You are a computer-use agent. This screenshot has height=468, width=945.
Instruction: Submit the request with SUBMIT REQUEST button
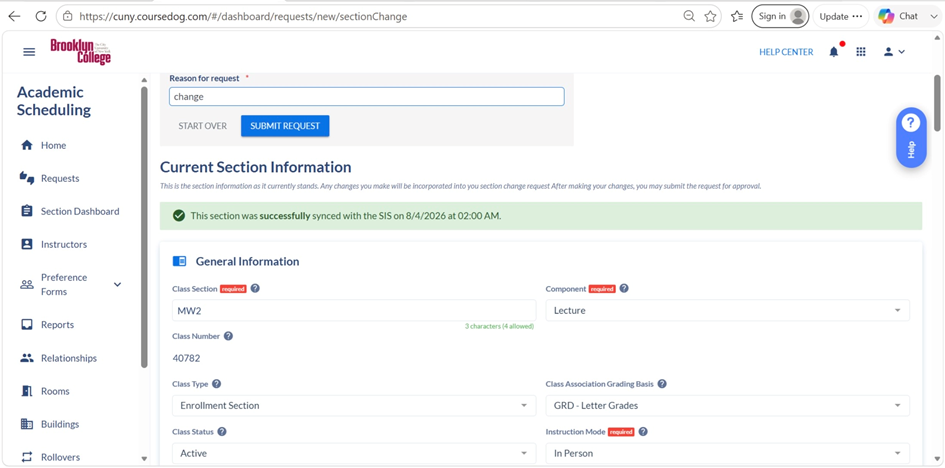point(285,126)
